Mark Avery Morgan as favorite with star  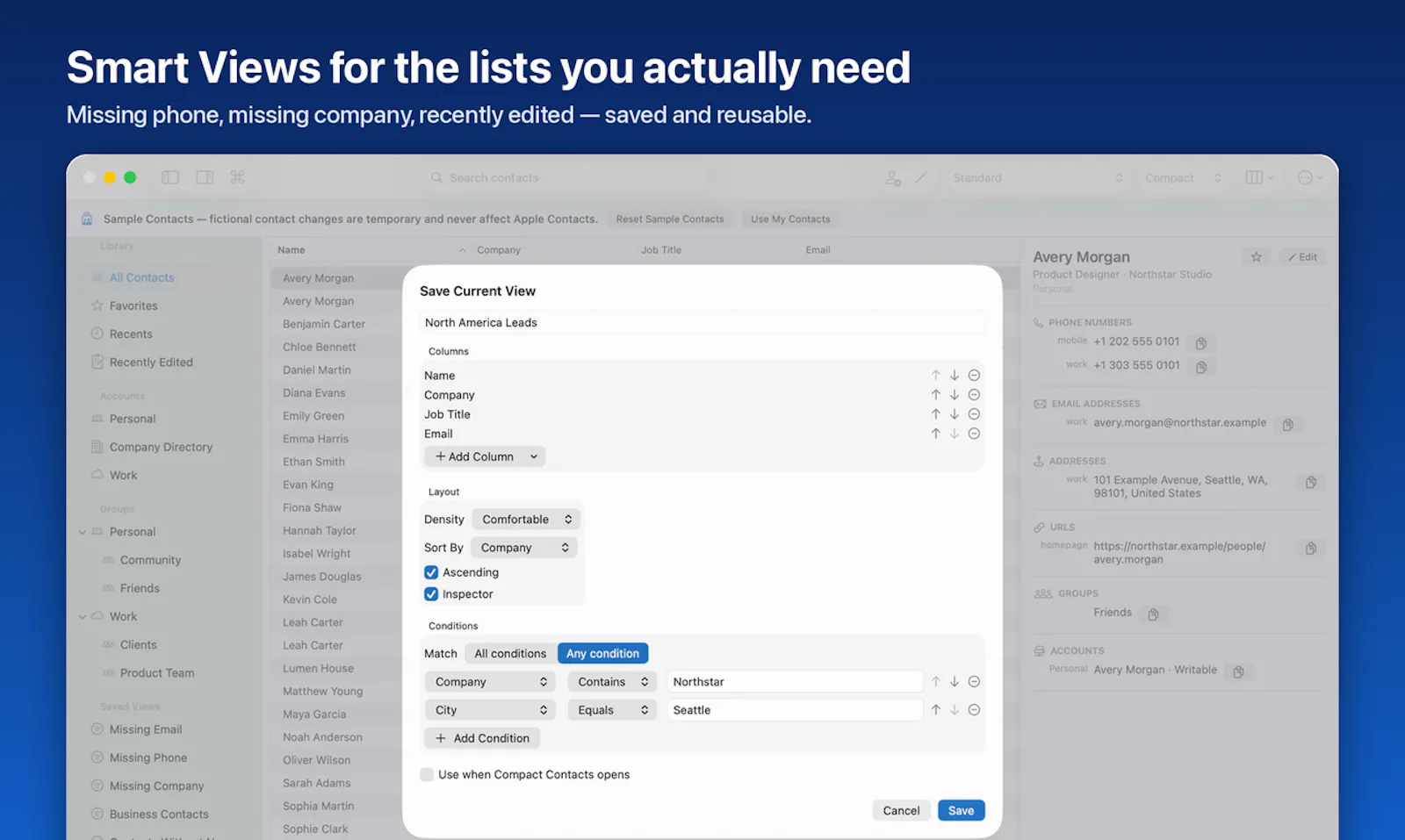coord(1257,257)
